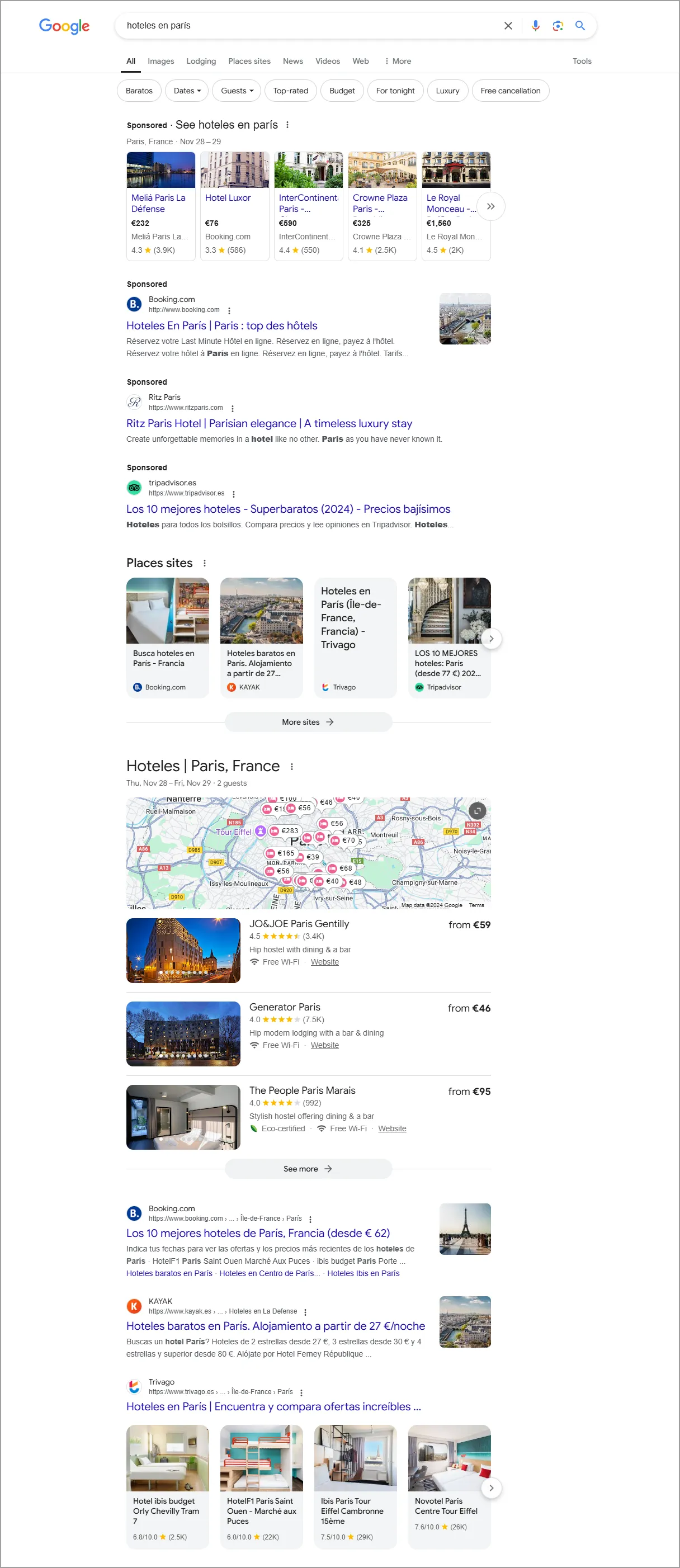Image resolution: width=680 pixels, height=1568 pixels.
Task: Open Novotel Paris Centre Tour Eiffel card
Action: click(449, 1486)
